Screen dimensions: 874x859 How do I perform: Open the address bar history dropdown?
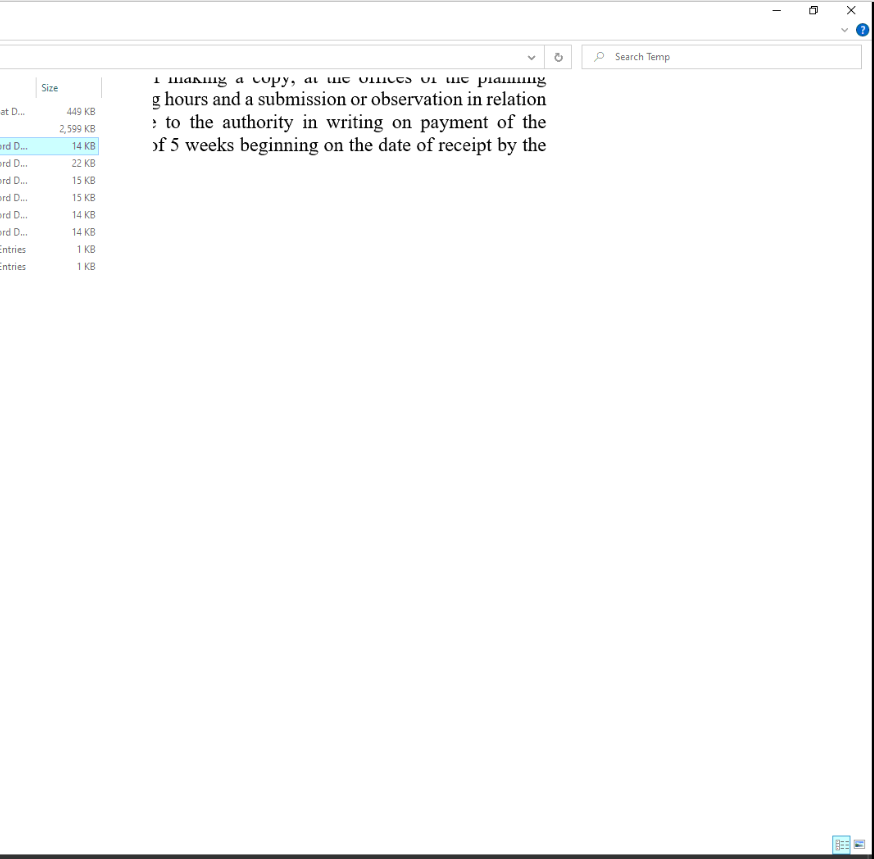pos(531,56)
